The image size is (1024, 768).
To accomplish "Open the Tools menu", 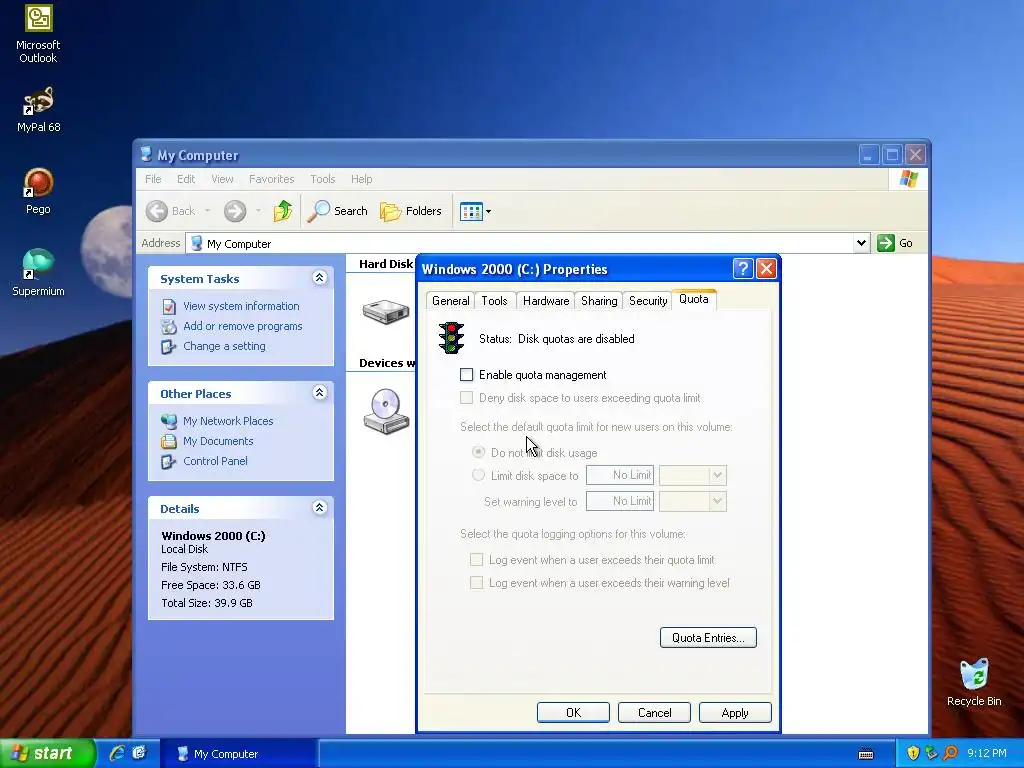I will click(x=323, y=179).
